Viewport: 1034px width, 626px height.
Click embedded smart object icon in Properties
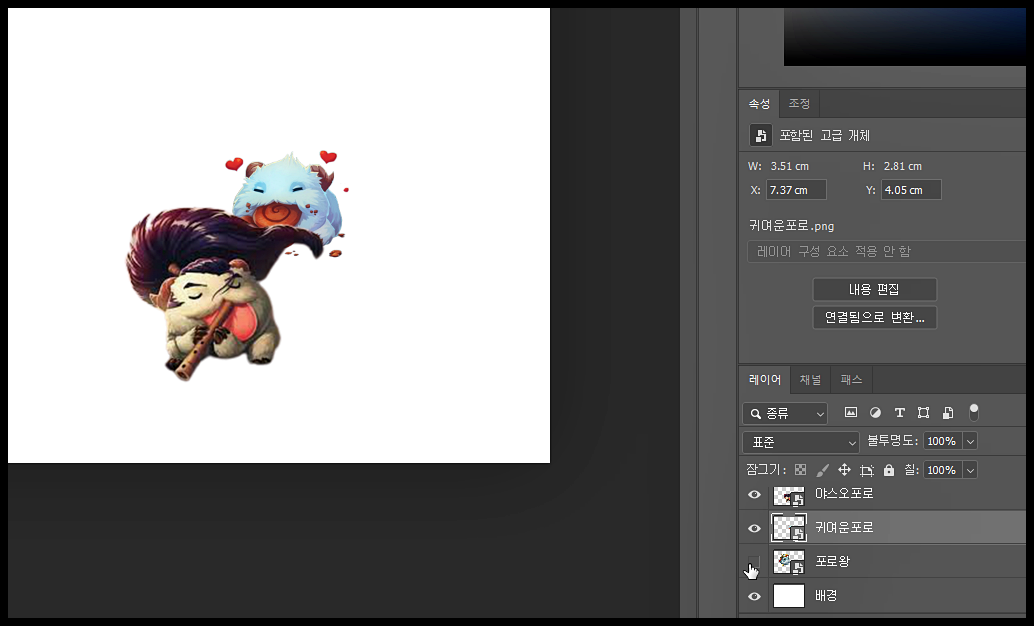pos(760,135)
